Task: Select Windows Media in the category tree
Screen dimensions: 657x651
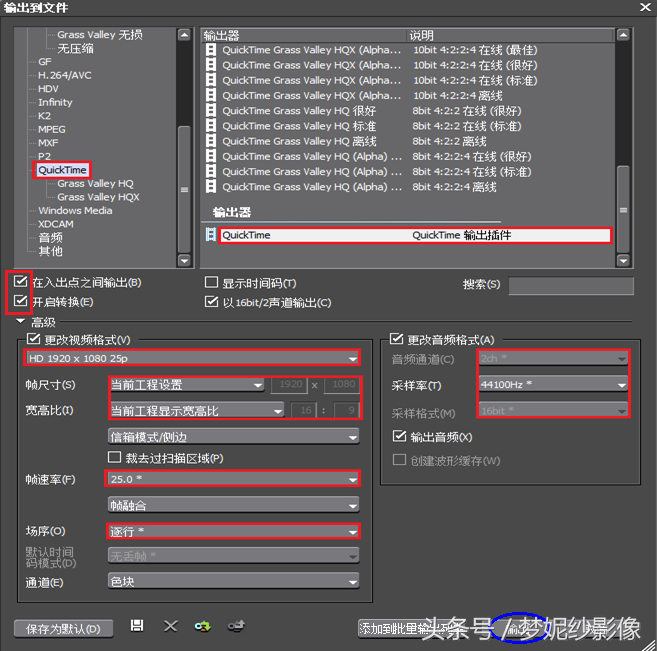Action: click(75, 211)
